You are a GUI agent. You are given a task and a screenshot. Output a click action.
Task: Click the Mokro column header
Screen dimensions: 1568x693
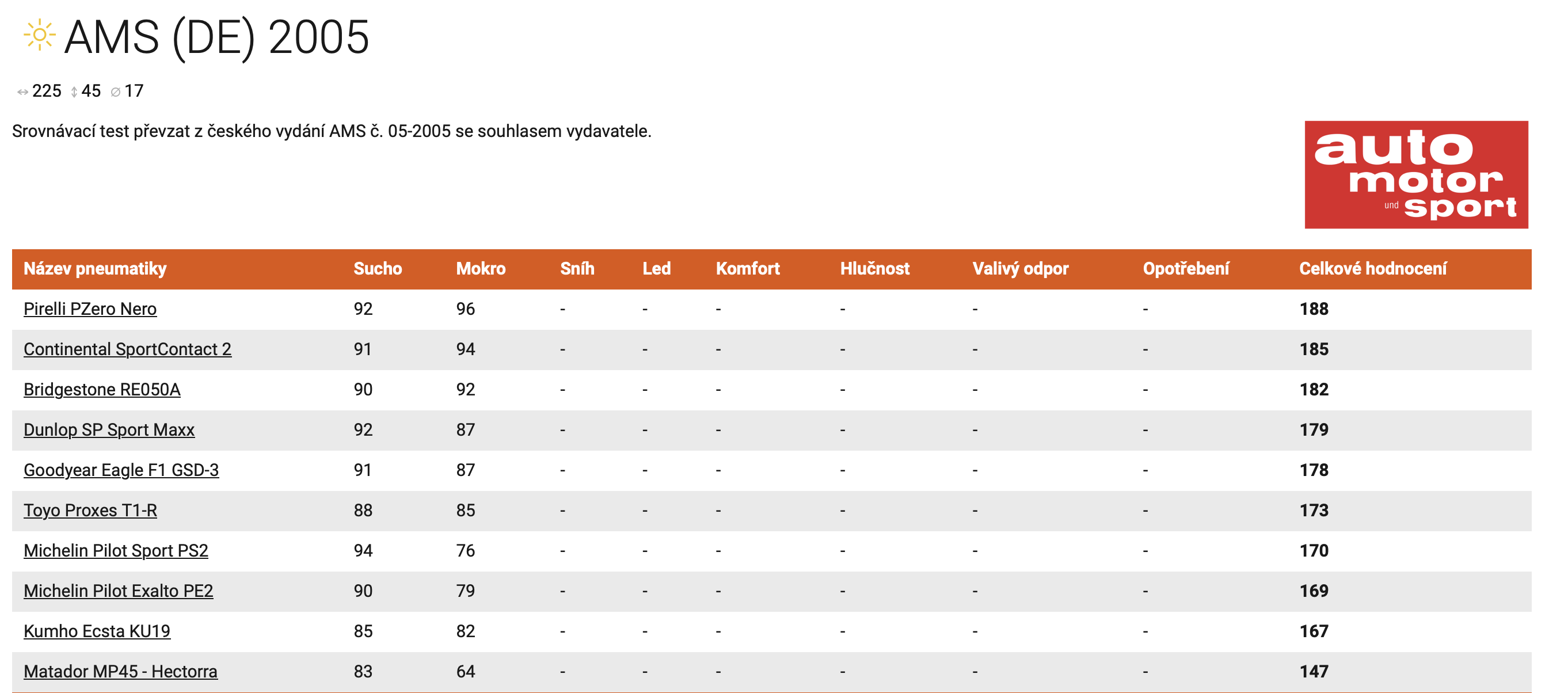click(480, 269)
